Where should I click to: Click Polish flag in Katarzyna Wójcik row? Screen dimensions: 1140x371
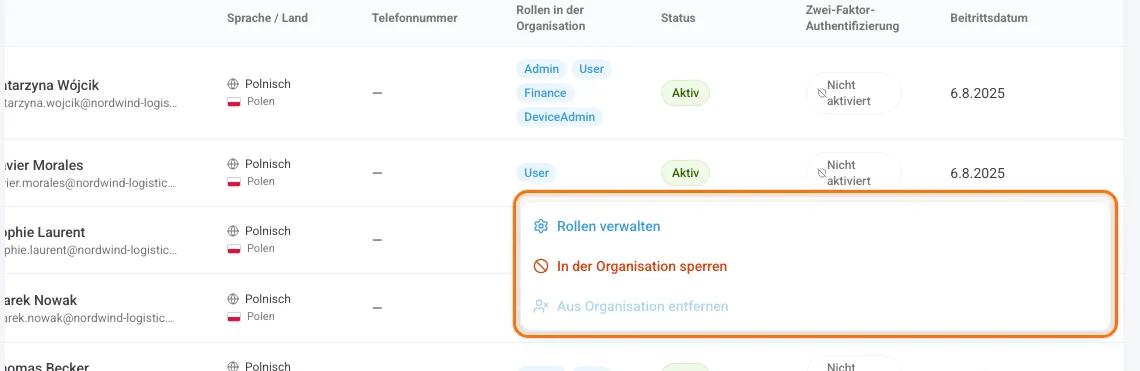point(233,102)
